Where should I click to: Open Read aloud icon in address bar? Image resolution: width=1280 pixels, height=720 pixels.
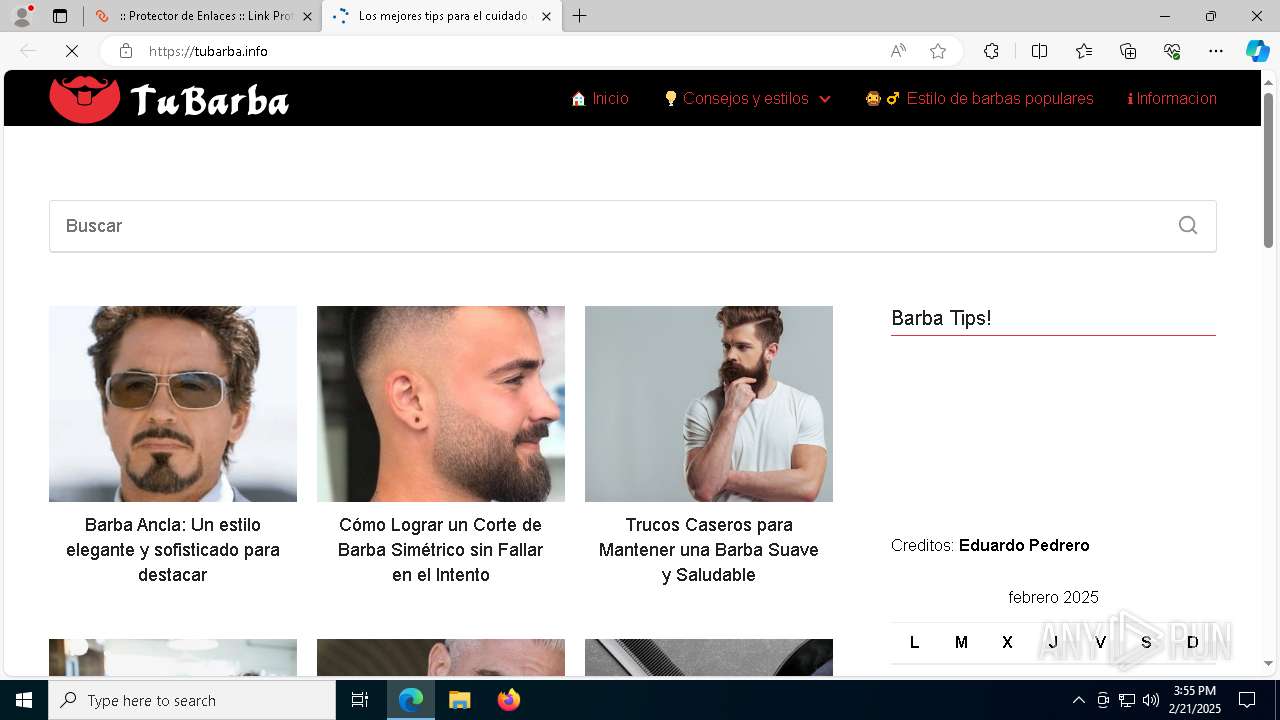[898, 51]
